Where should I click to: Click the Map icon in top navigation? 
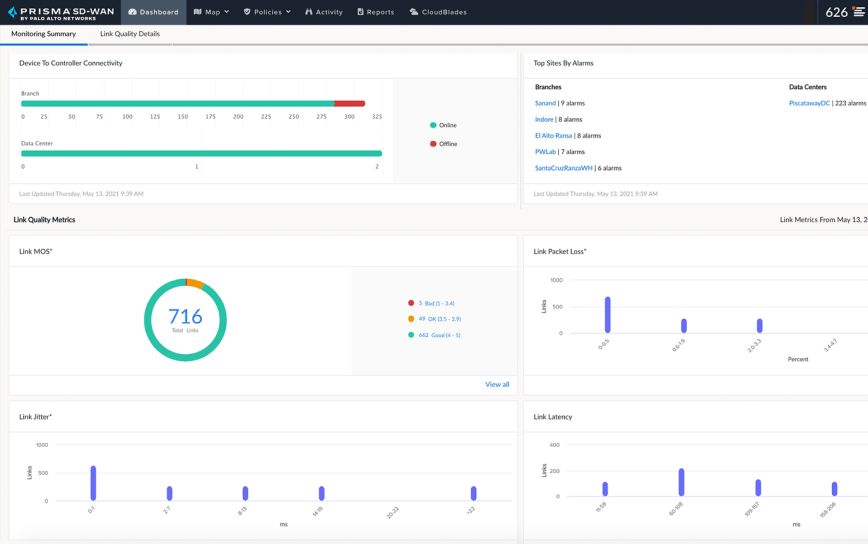pos(198,12)
